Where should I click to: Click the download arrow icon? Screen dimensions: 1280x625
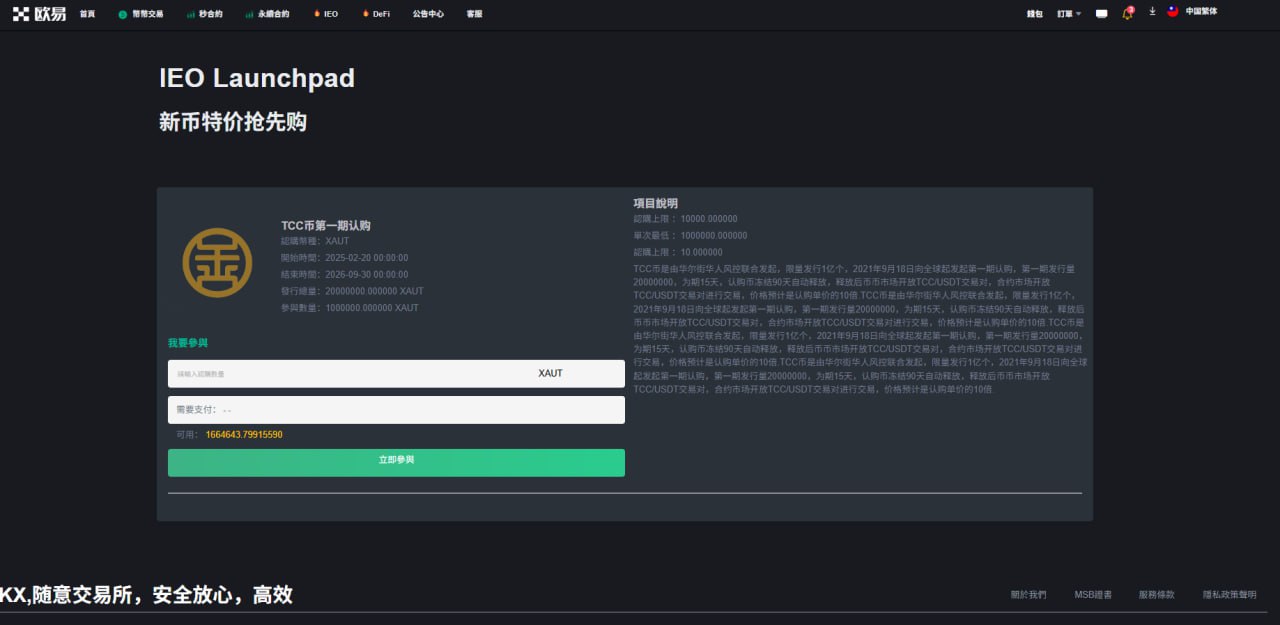pos(1152,12)
